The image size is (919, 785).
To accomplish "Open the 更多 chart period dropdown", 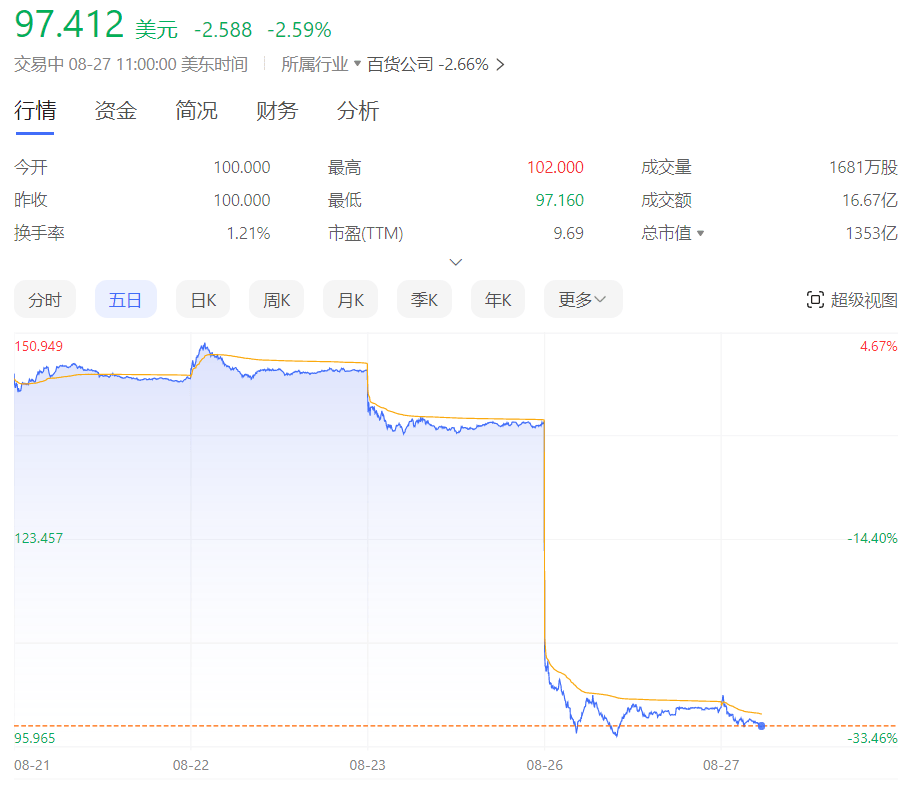I will 583,300.
